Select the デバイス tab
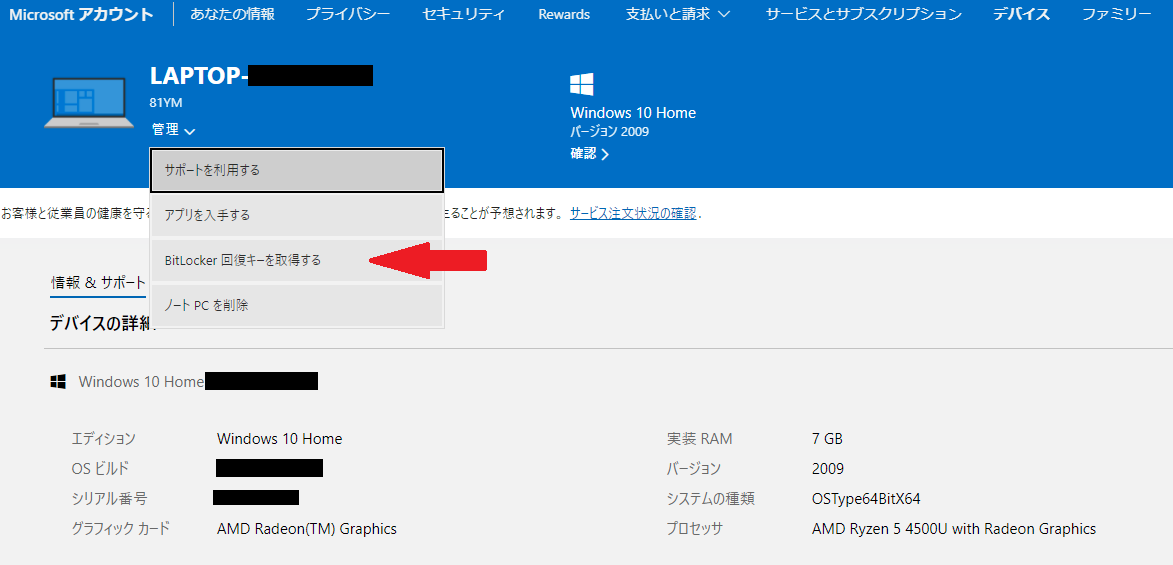The image size is (1173, 565). (1021, 14)
